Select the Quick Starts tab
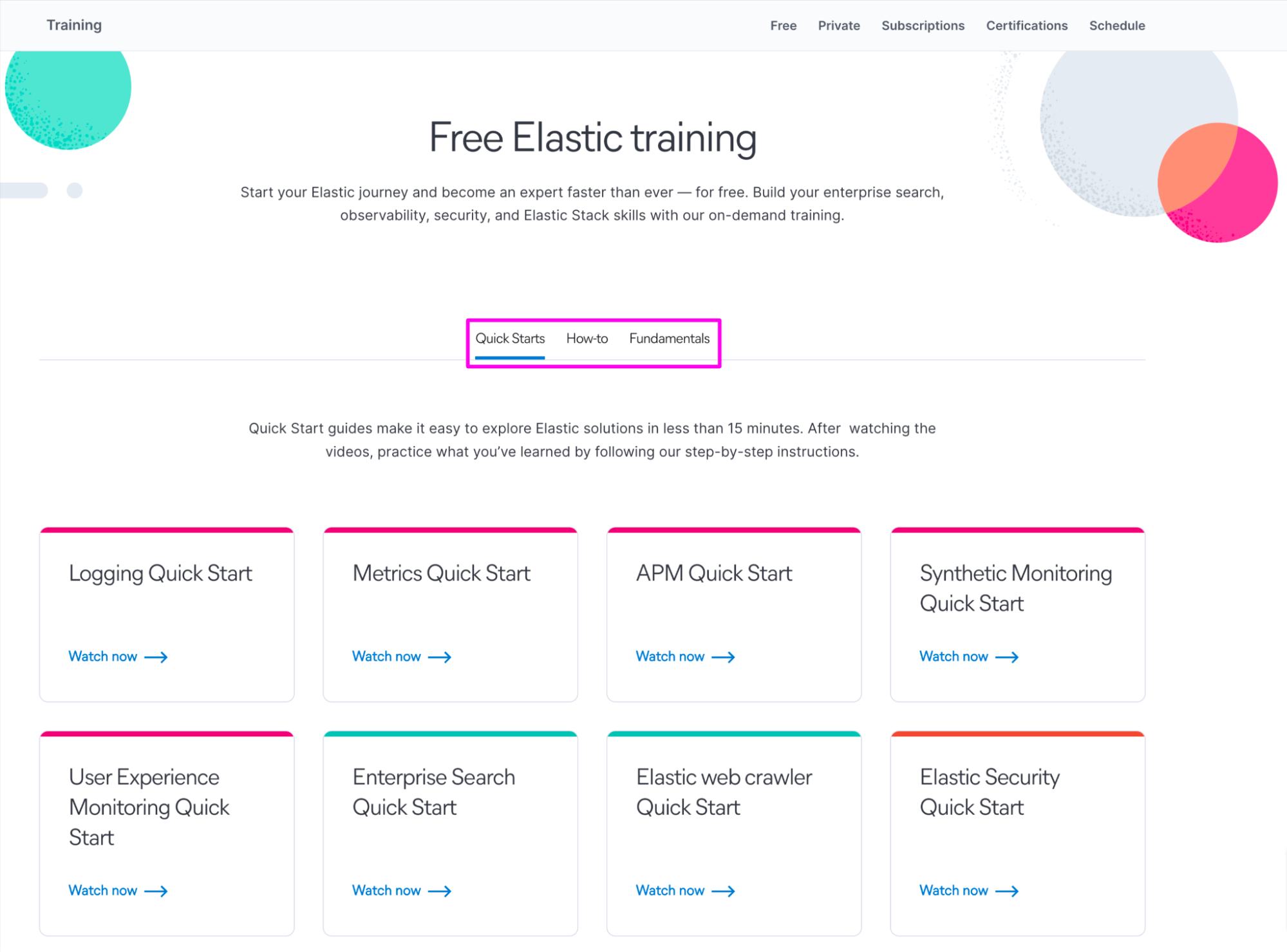Image resolution: width=1287 pixels, height=952 pixels. 510,338
